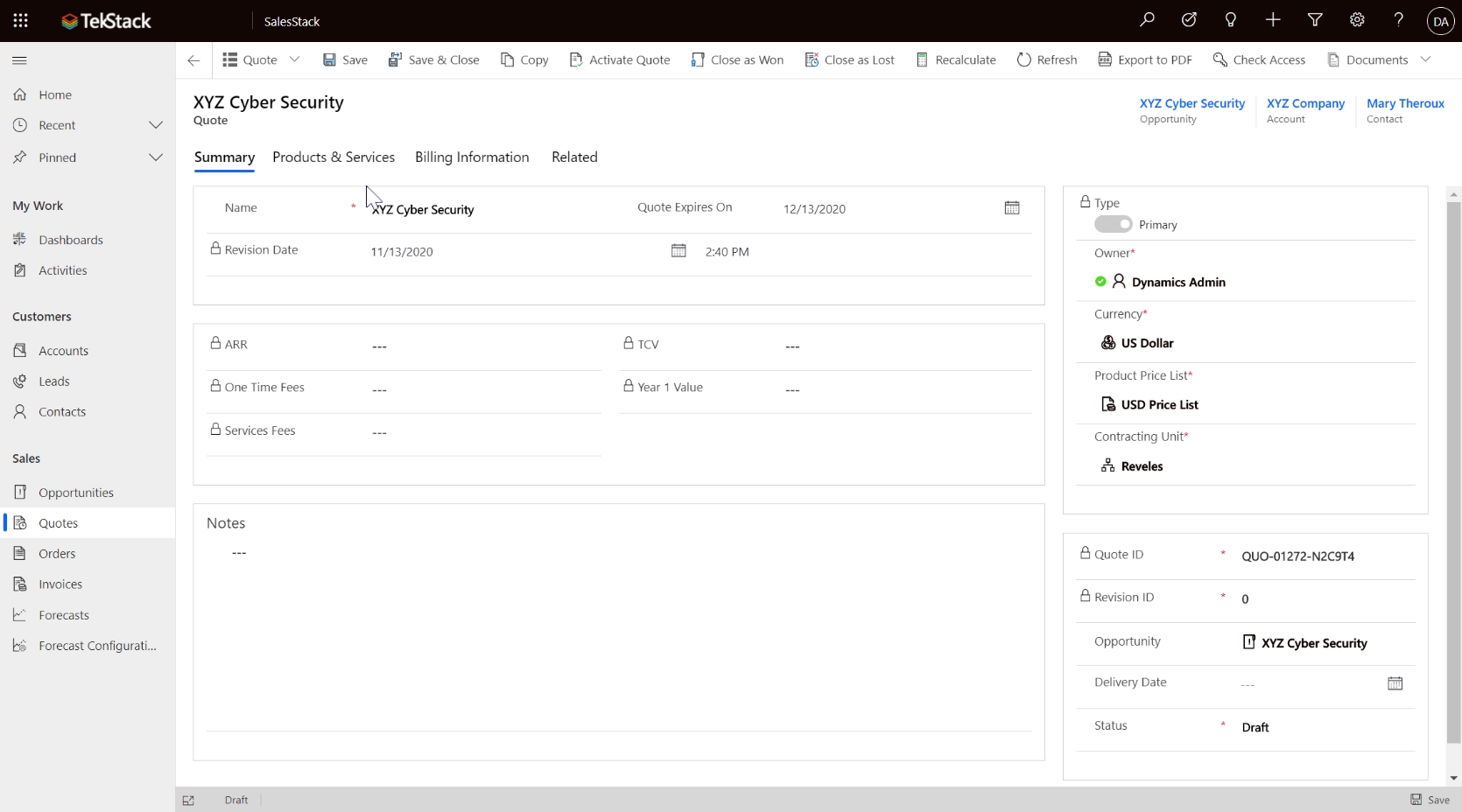Viewport: 1462px width, 812px height.
Task: Click Close as Won
Action: (737, 59)
